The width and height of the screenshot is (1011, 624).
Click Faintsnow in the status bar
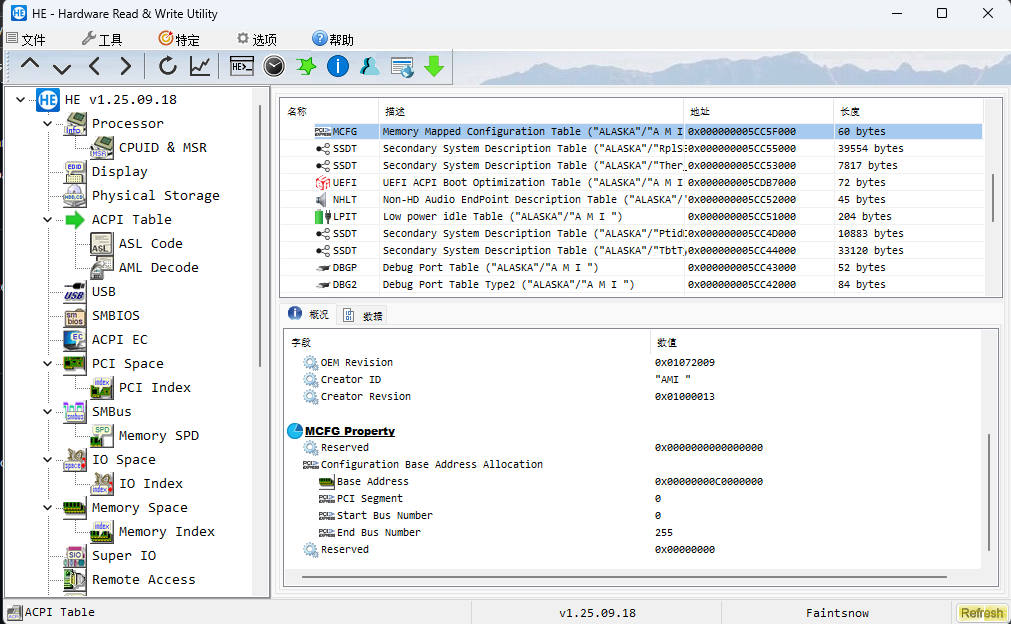(x=837, y=613)
